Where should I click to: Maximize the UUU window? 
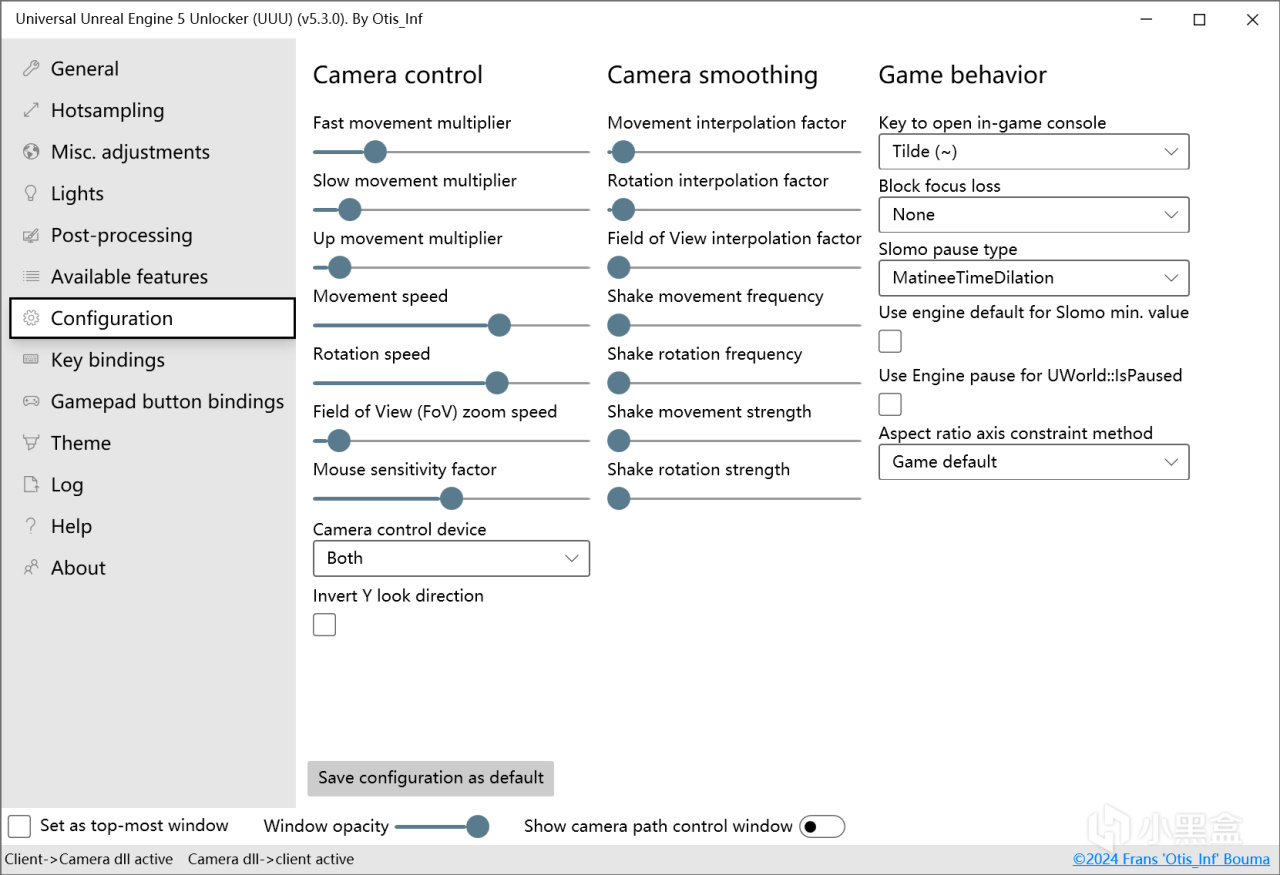coord(1199,20)
